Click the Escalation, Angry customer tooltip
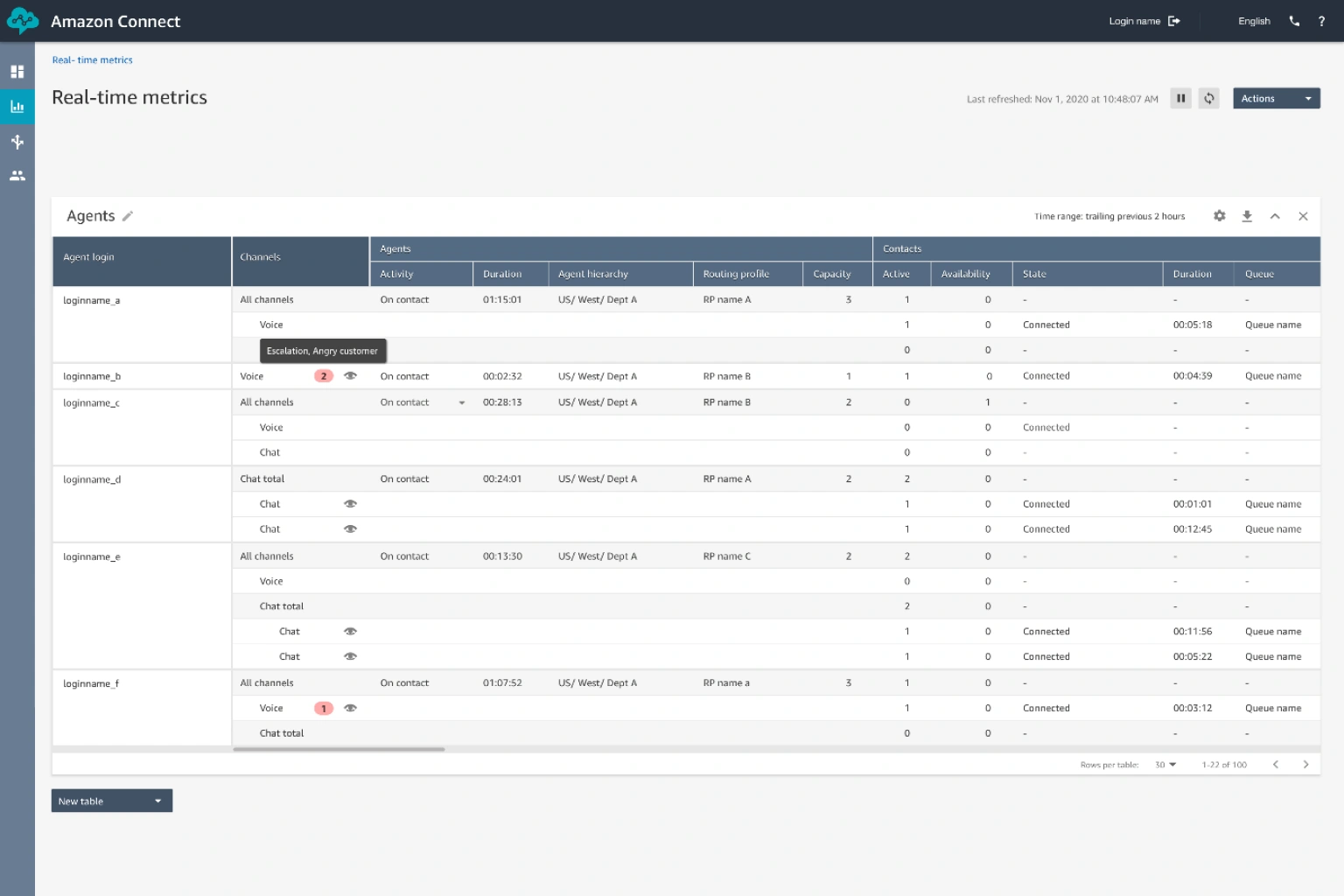Image resolution: width=1344 pixels, height=896 pixels. click(x=323, y=351)
